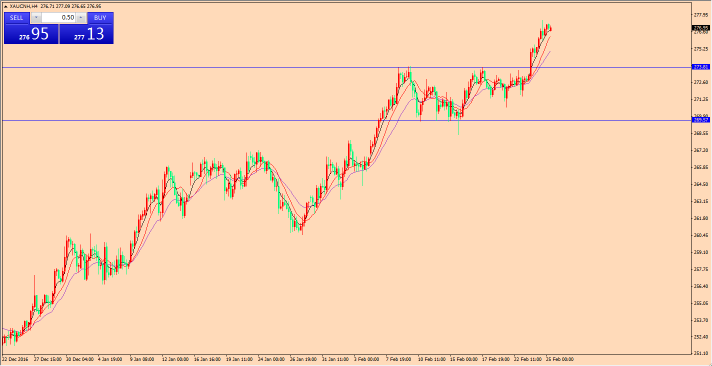
Task: Click the BUY button
Action: tap(100, 18)
